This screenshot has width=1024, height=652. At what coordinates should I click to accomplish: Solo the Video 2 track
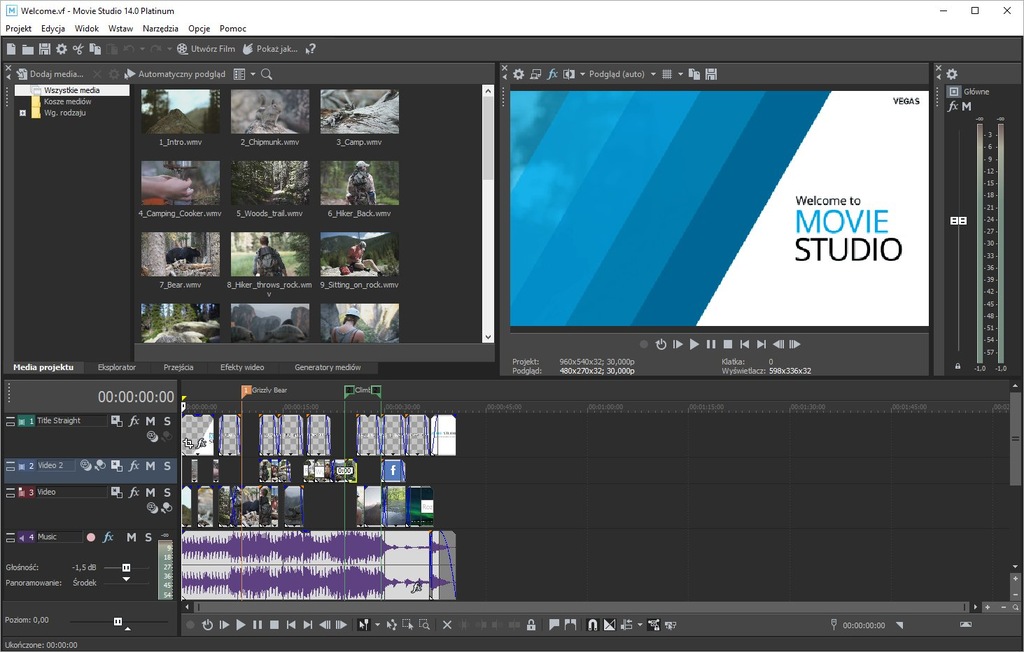167,466
